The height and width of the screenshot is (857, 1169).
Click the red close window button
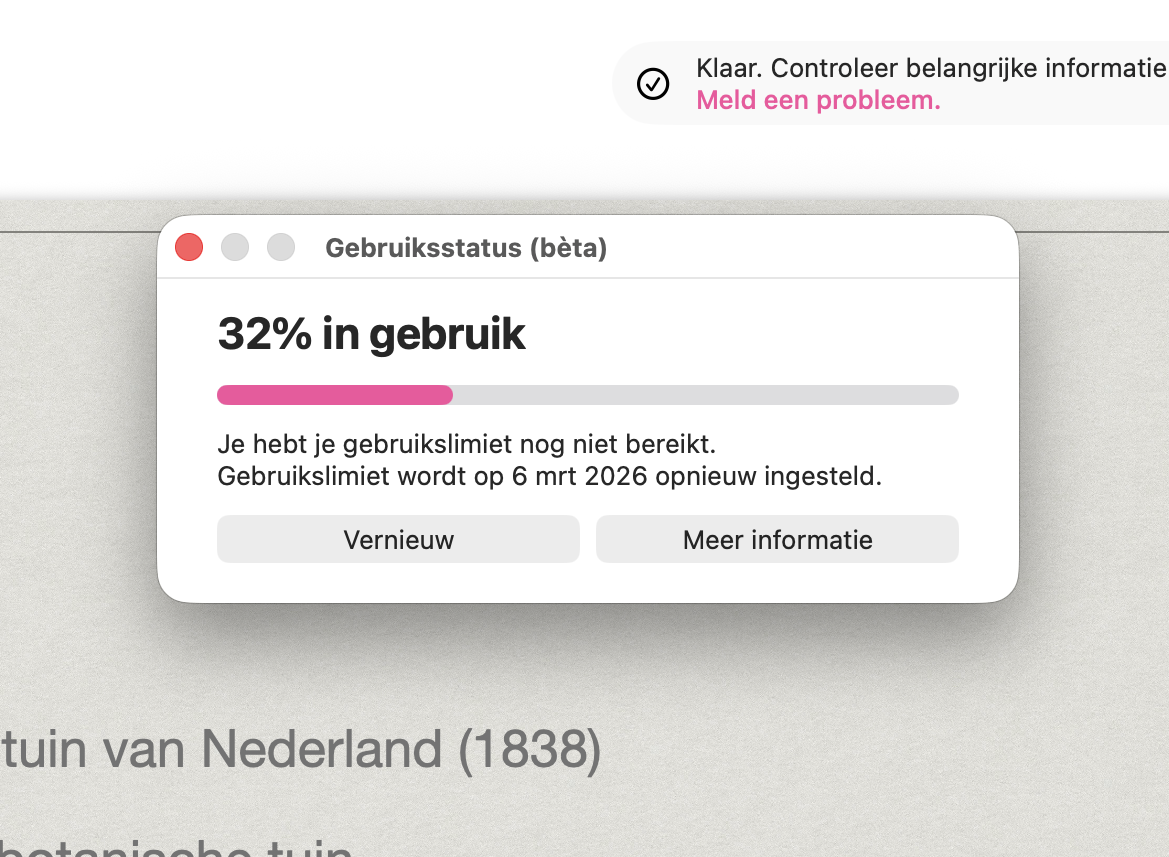pyautogui.click(x=188, y=246)
